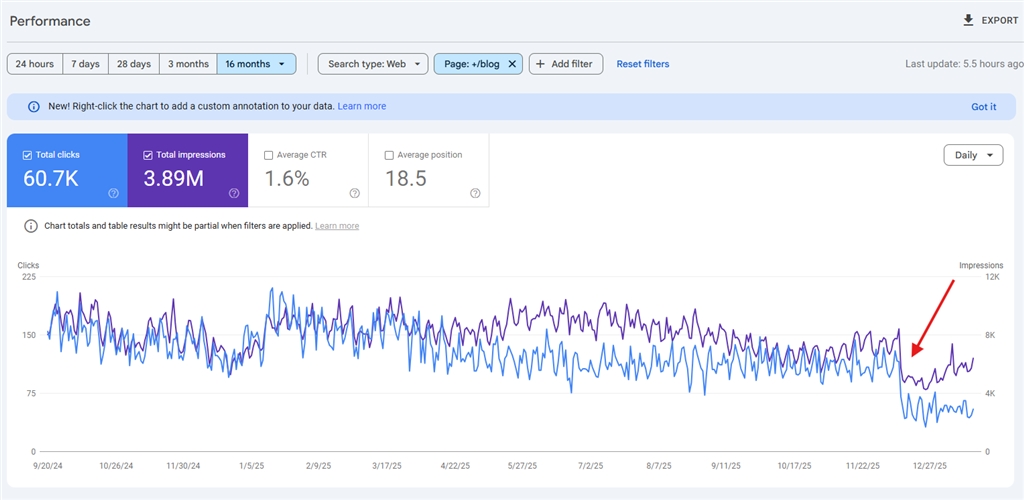
Task: Enable the Average CTR checkbox
Action: tap(268, 155)
